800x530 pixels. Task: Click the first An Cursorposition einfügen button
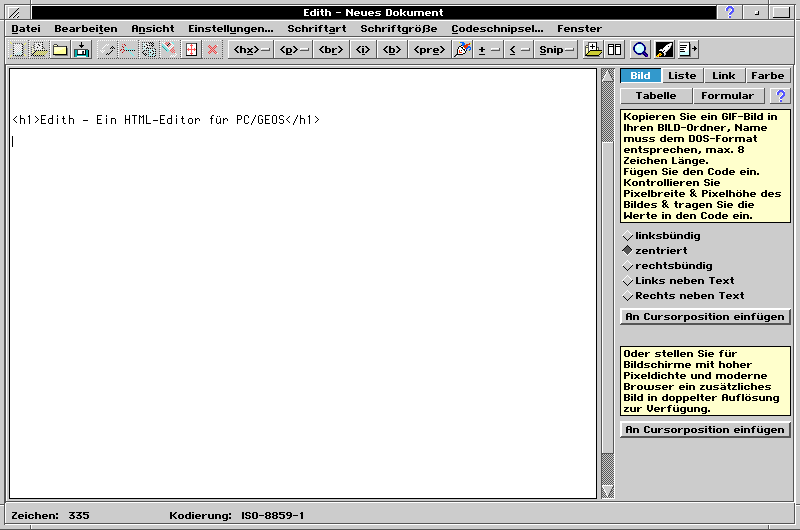pos(704,317)
